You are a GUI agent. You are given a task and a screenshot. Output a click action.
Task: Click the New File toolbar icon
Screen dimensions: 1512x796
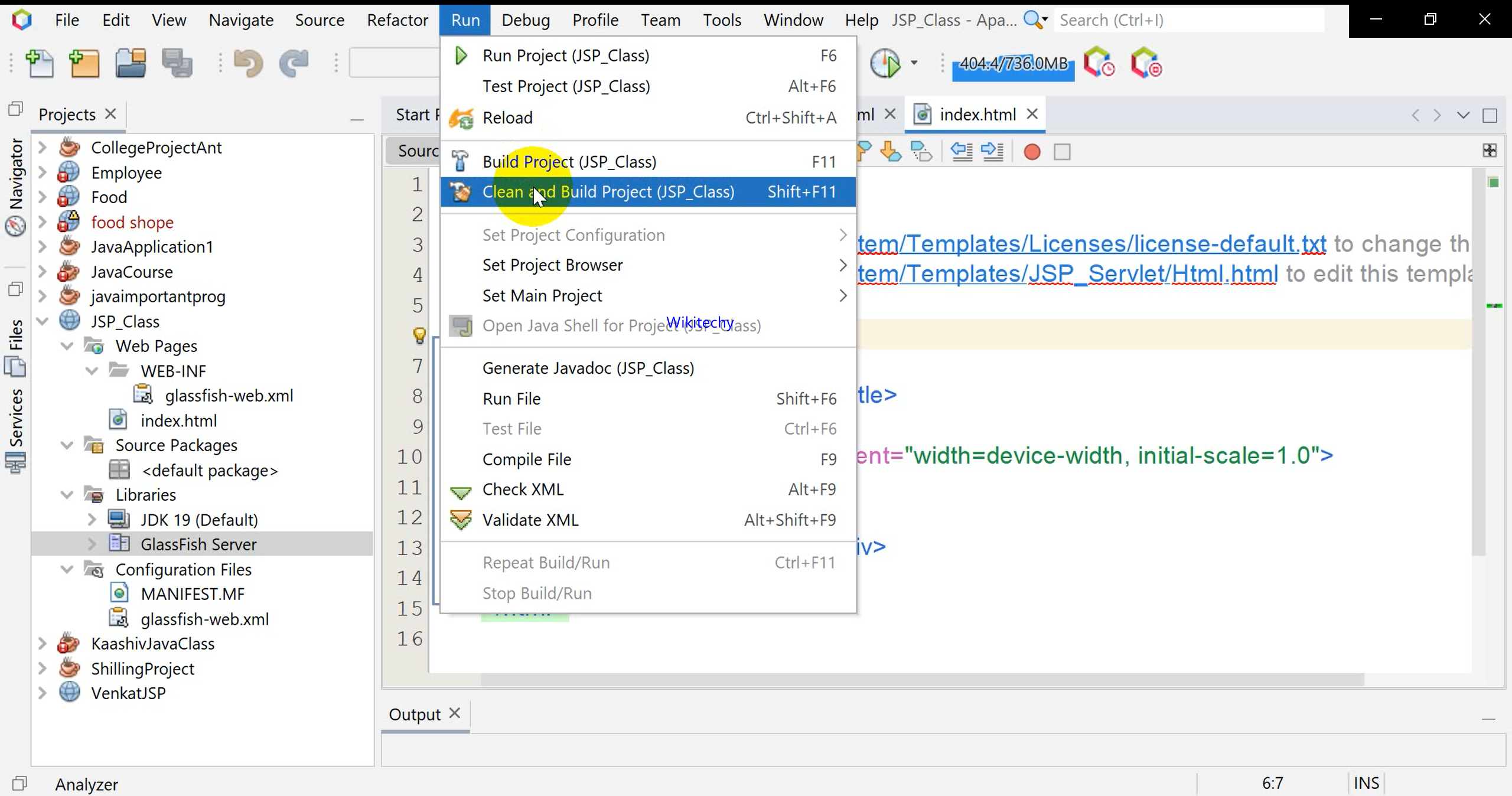[40, 63]
